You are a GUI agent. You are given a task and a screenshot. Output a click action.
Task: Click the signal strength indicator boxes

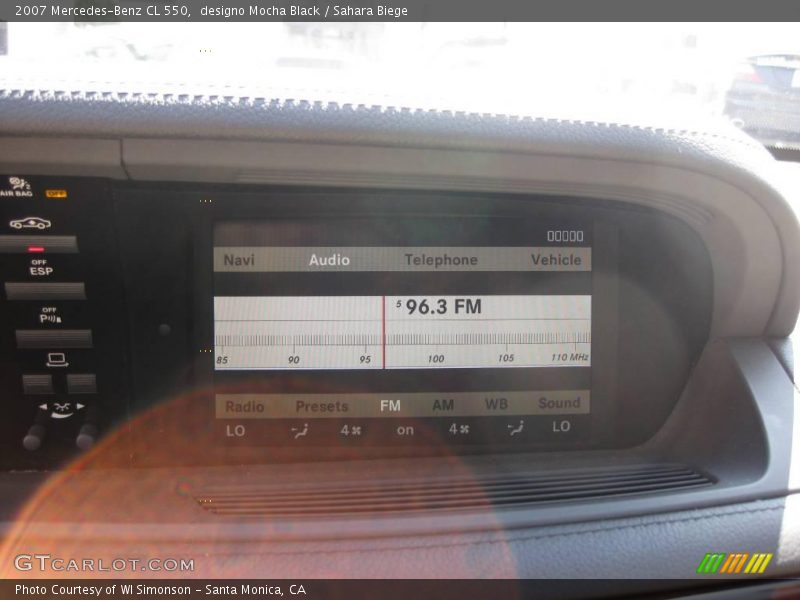[565, 236]
